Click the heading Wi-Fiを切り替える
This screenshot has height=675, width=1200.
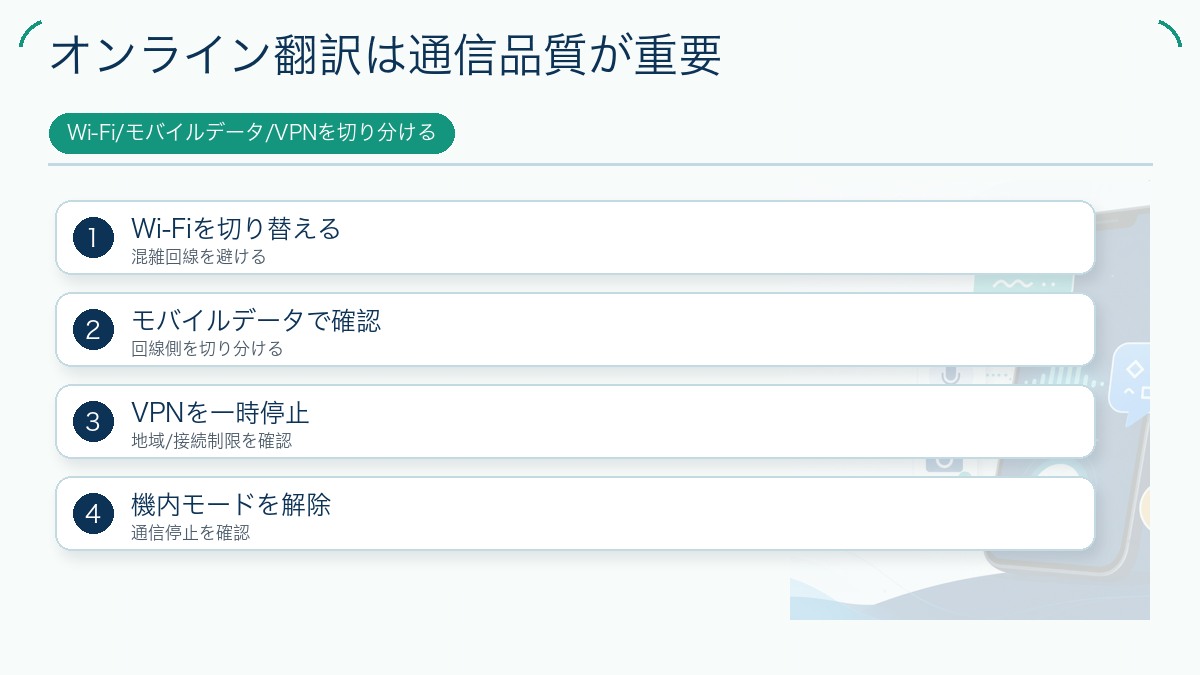point(236,229)
